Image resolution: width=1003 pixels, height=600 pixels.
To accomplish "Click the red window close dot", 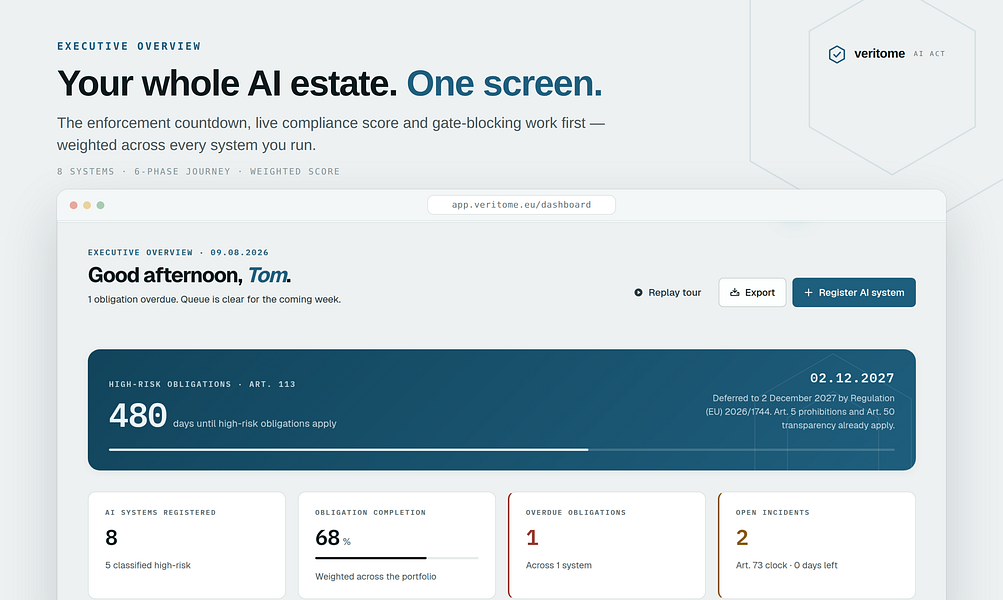I will (x=74, y=205).
